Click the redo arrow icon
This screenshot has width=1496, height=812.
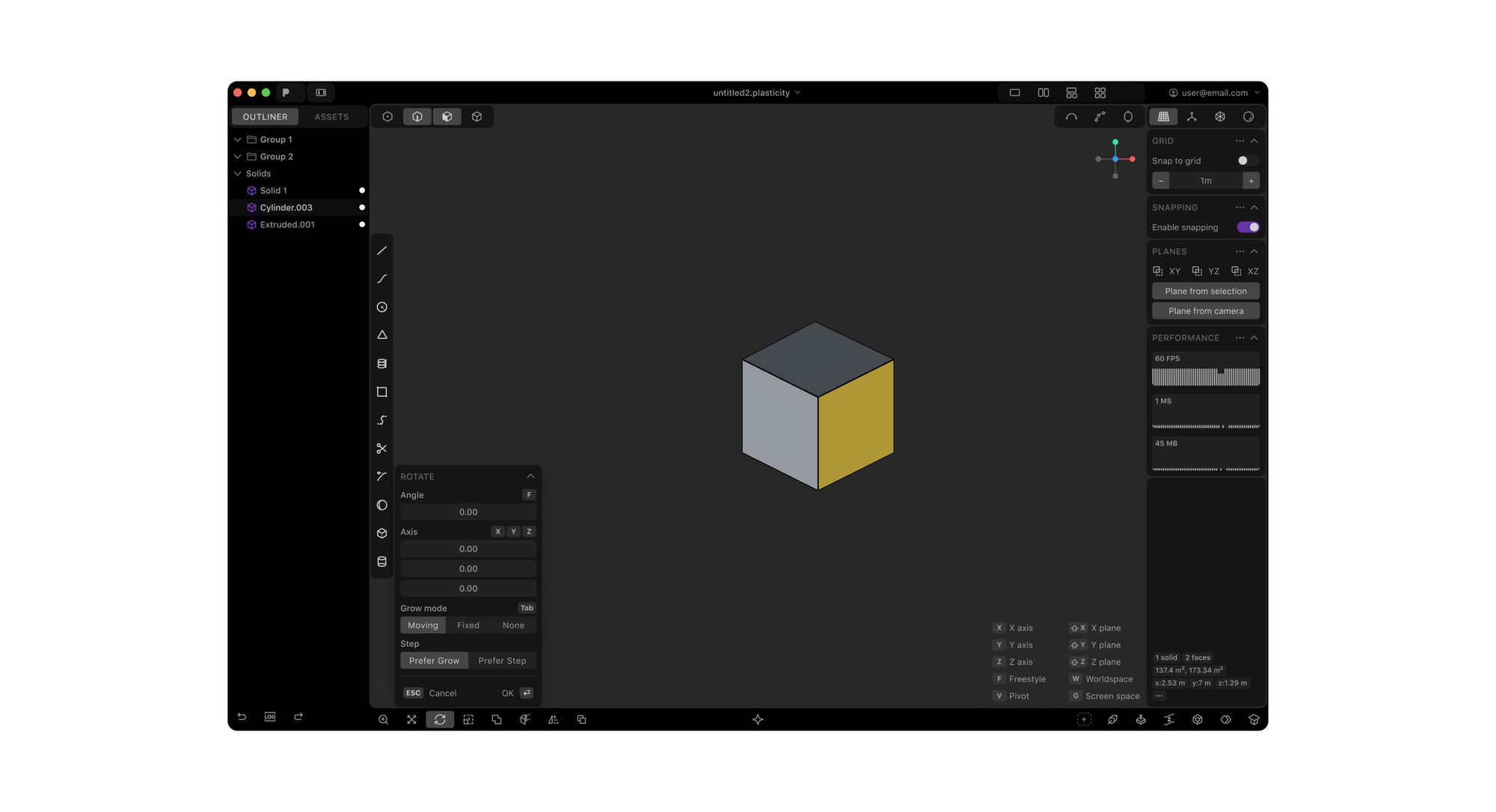pos(298,716)
